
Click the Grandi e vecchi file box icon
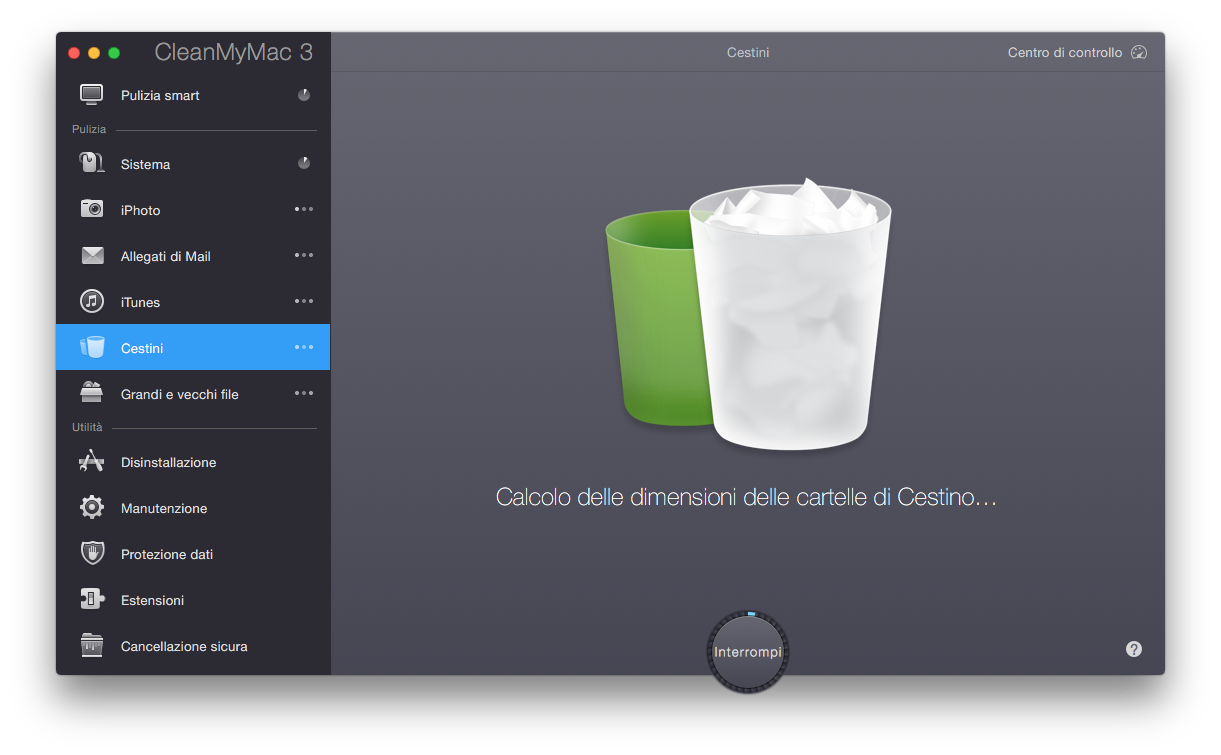[92, 393]
